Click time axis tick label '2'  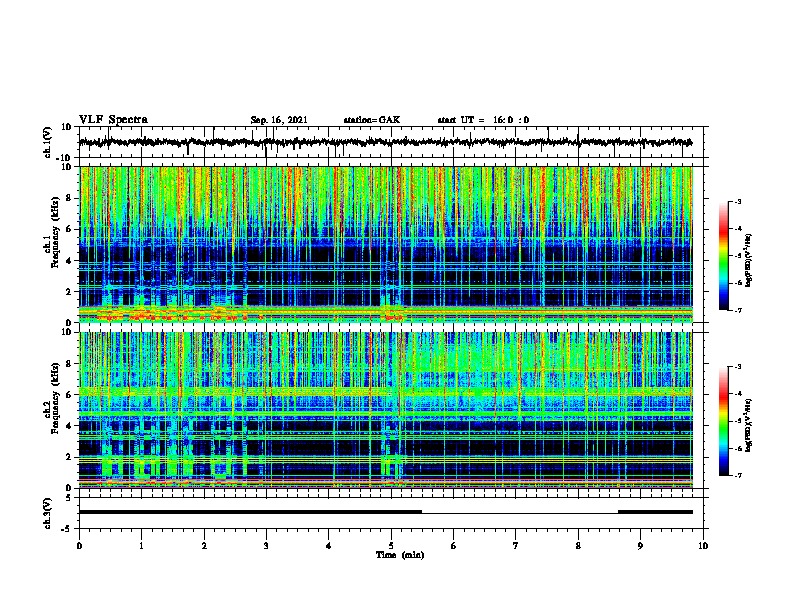(204, 546)
